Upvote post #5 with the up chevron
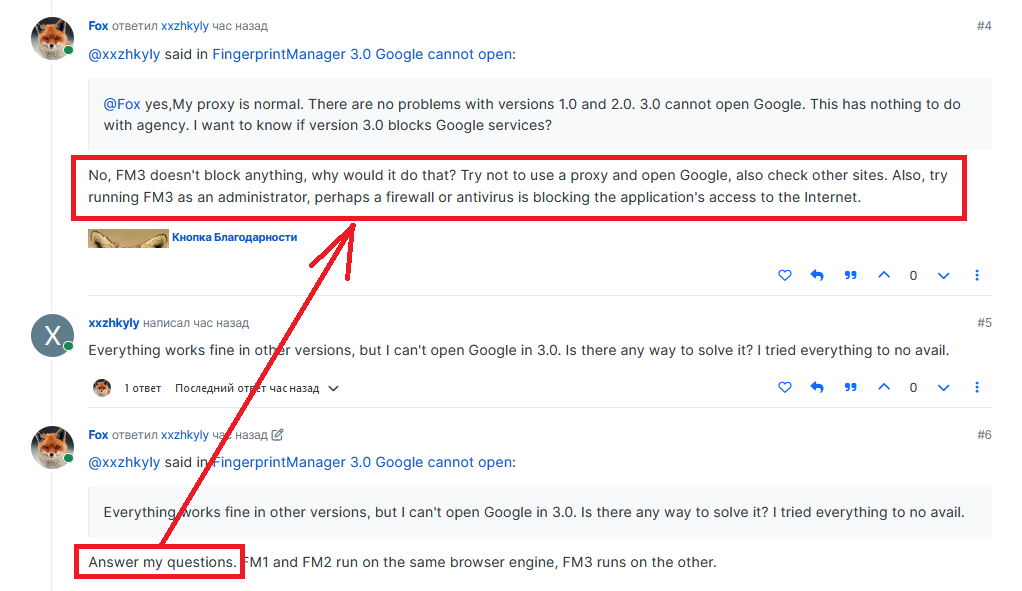This screenshot has height=591, width=1022. [884, 387]
